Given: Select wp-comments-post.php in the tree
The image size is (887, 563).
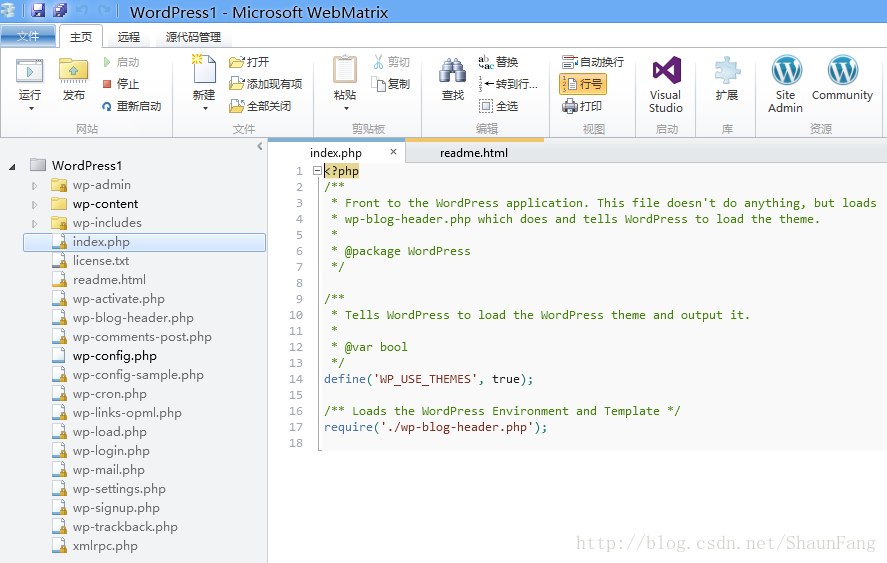Looking at the screenshot, I should (142, 337).
